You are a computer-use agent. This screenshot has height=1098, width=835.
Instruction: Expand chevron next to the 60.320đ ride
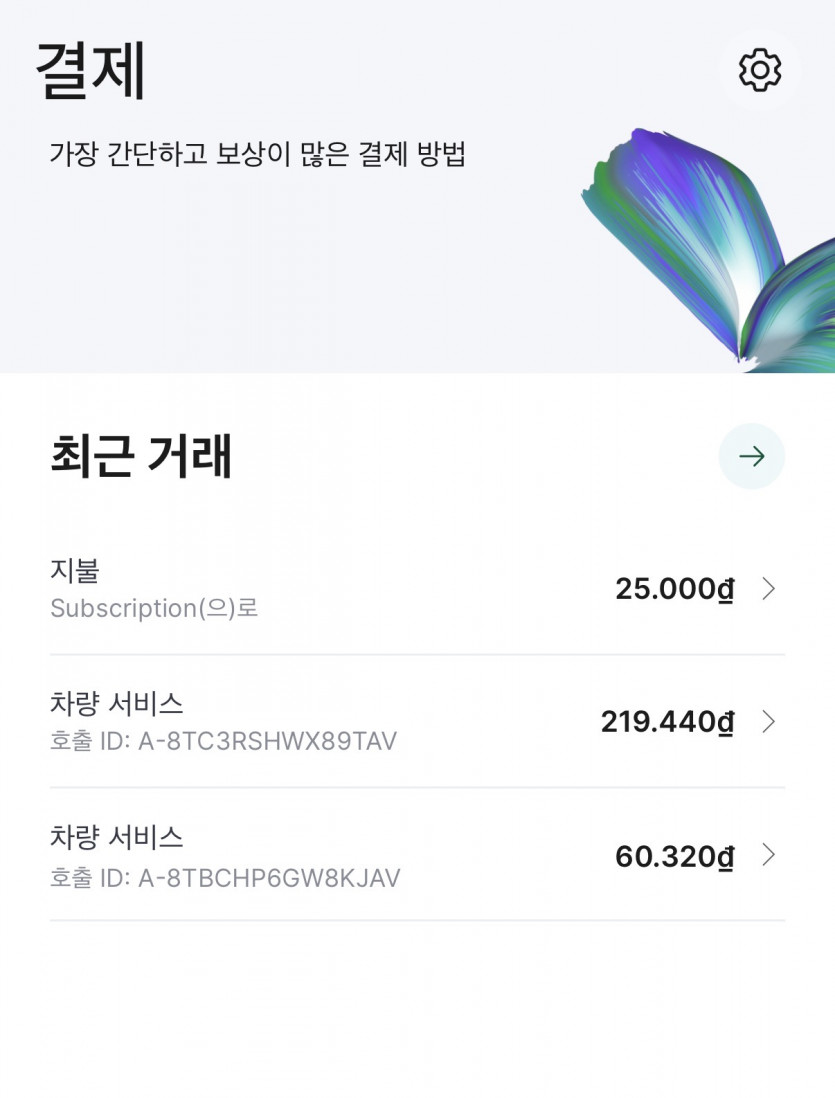[x=768, y=855]
